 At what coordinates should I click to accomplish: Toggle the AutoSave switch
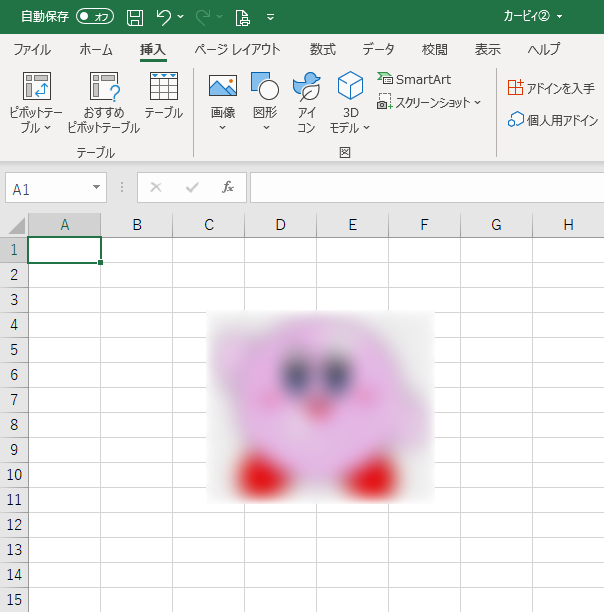(95, 17)
